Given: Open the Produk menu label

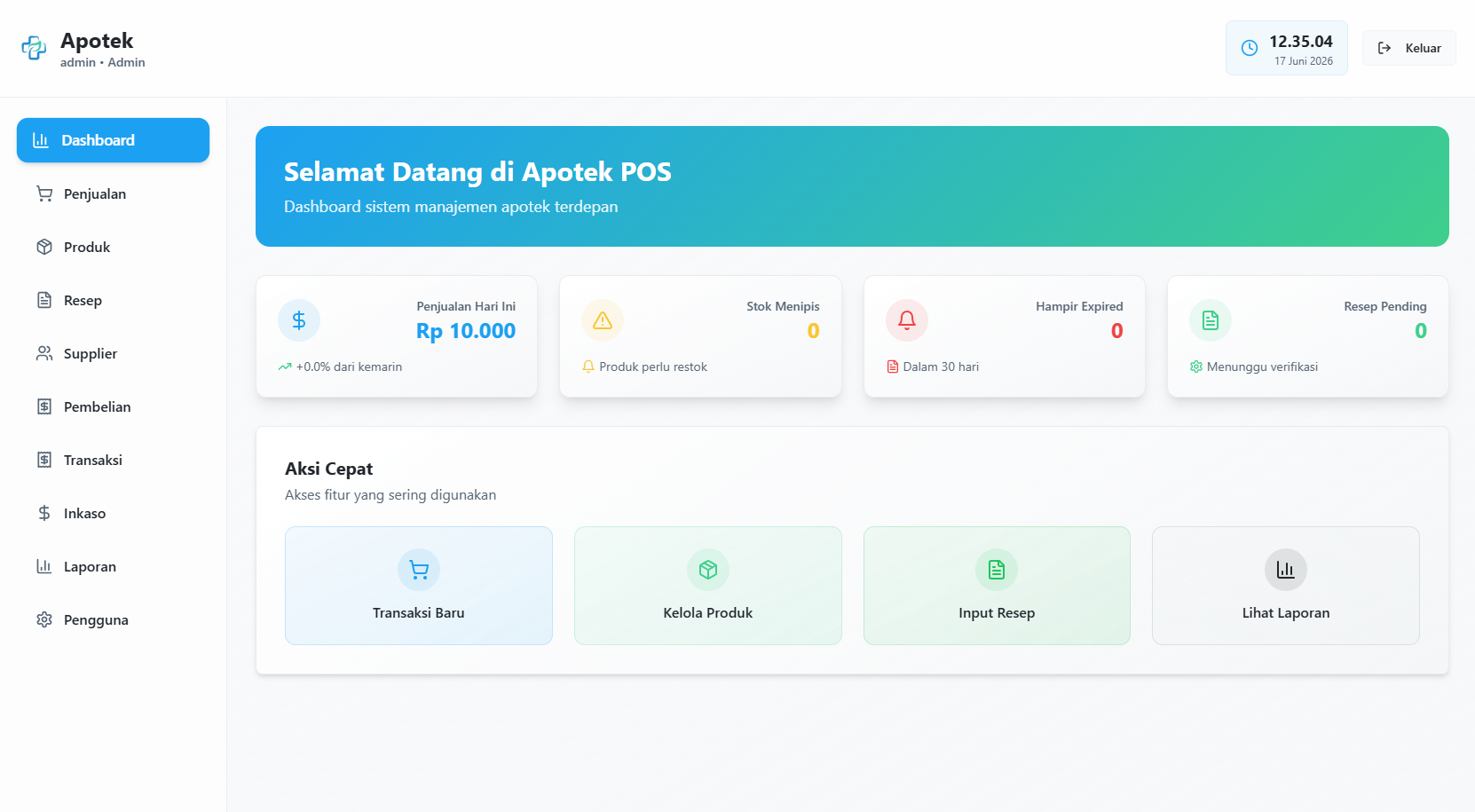Looking at the screenshot, I should click(x=87, y=247).
